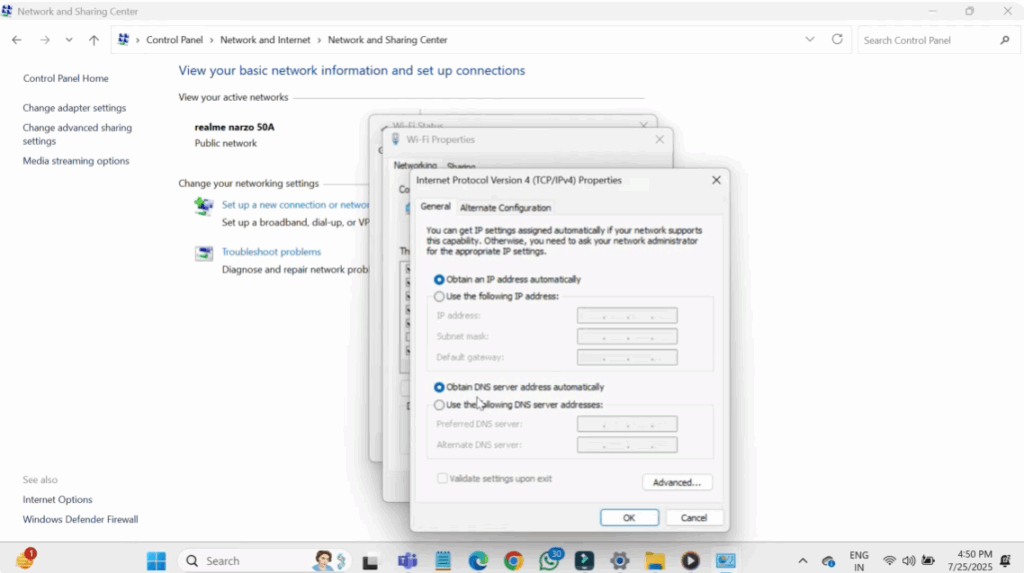Click the Subnet mask field
The height and width of the screenshot is (573, 1024).
pos(627,337)
